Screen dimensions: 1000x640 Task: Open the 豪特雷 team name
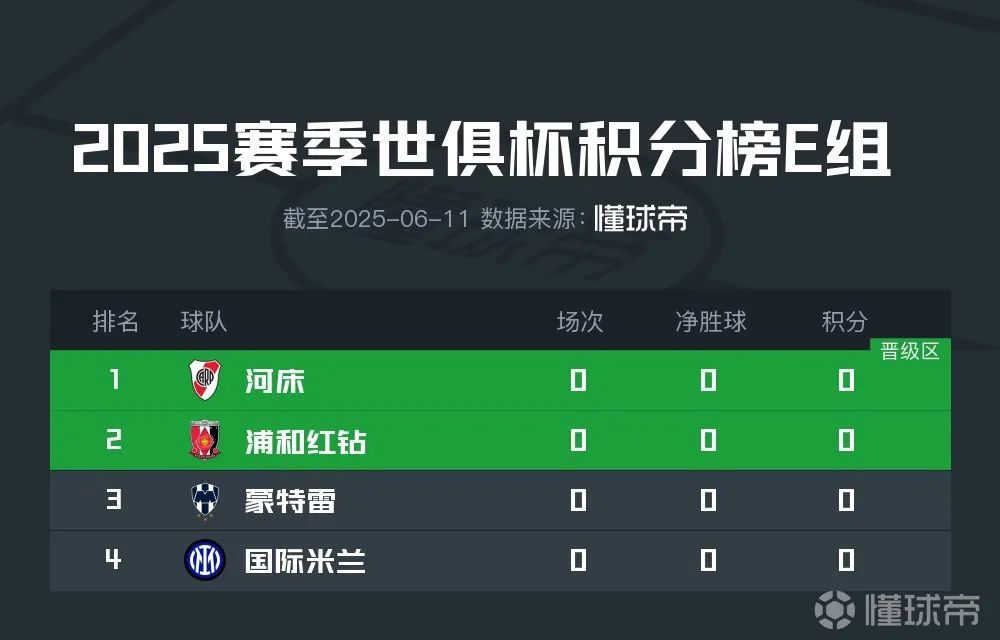[290, 501]
